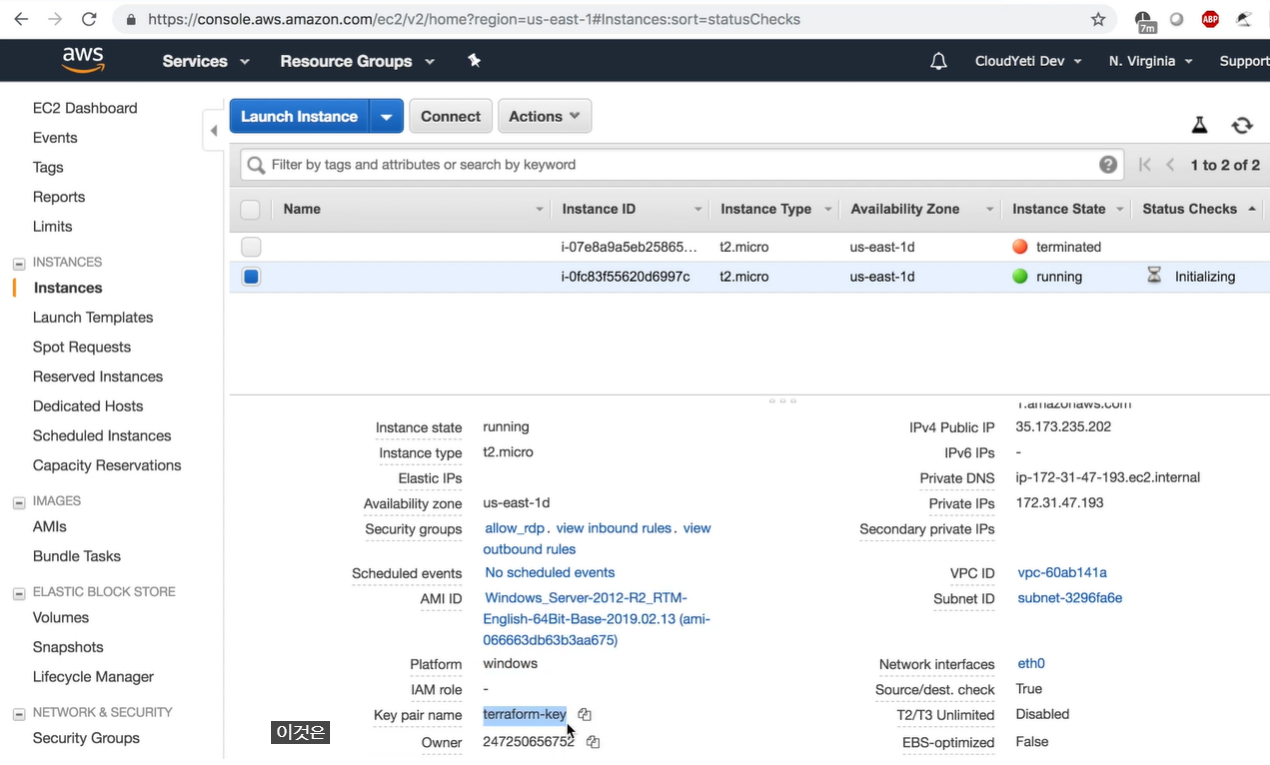Open the CloudYeti Dev account menu
This screenshot has height=765, width=1270.
(1028, 61)
